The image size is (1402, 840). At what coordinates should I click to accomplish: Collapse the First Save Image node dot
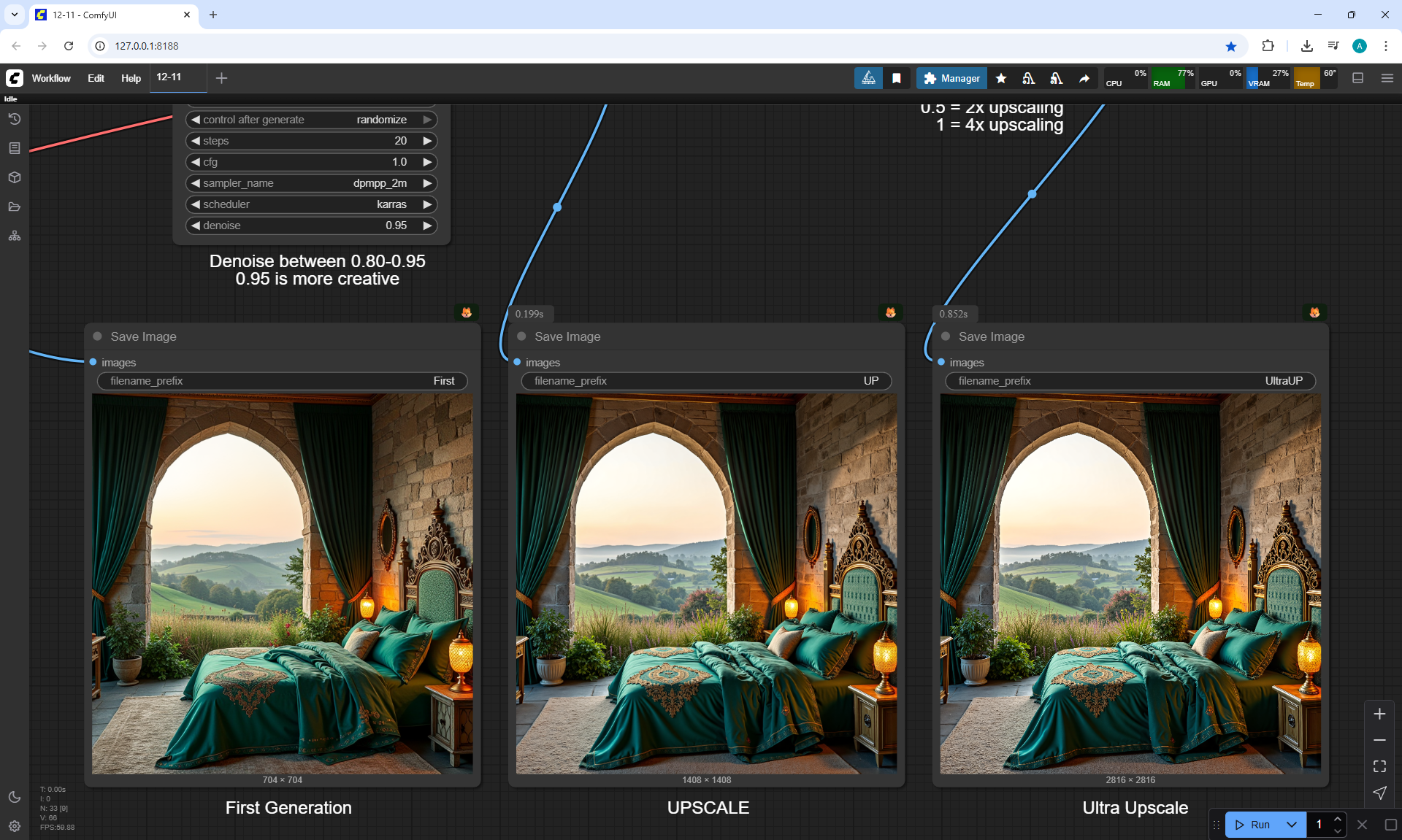tap(97, 336)
